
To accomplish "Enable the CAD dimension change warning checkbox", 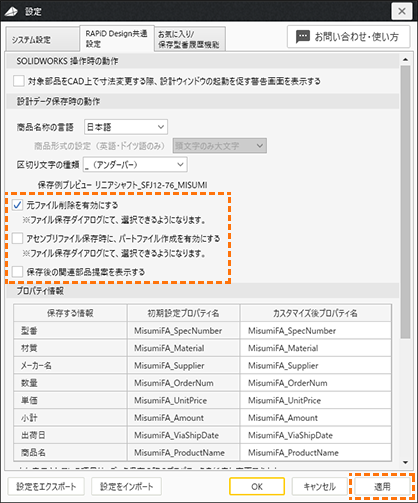I will coord(19,81).
